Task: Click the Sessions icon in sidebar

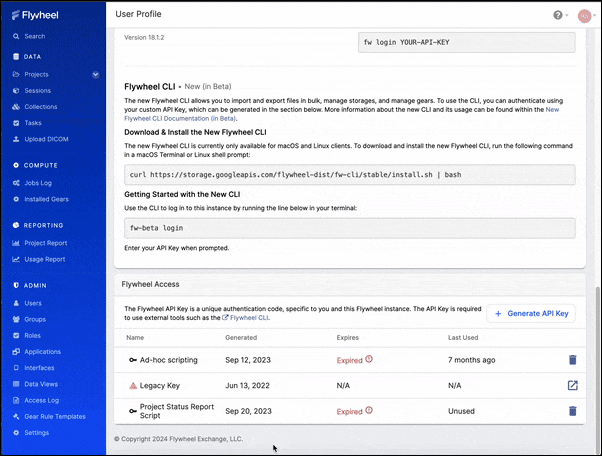Action: click(x=16, y=91)
